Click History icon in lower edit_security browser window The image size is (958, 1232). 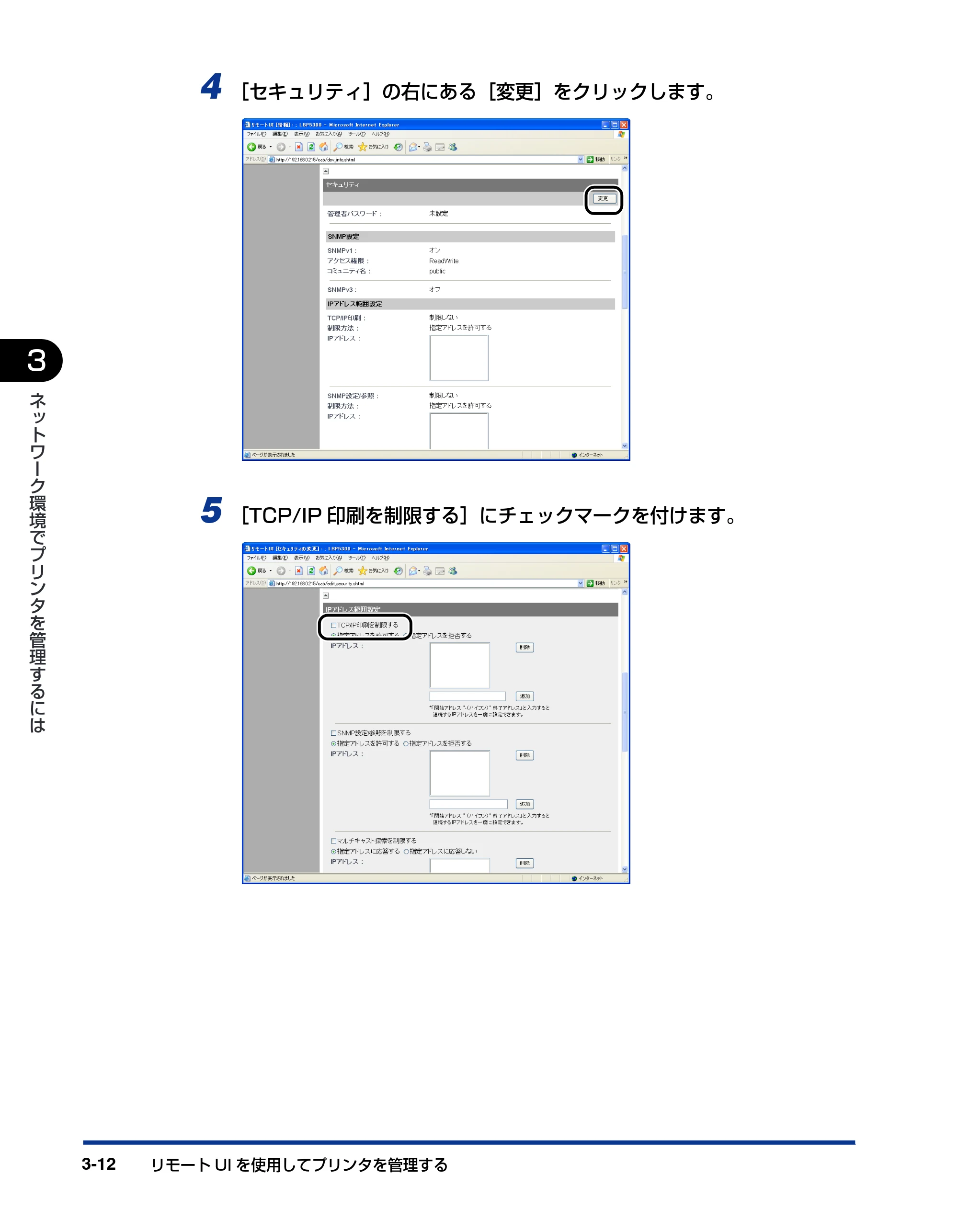point(399,571)
